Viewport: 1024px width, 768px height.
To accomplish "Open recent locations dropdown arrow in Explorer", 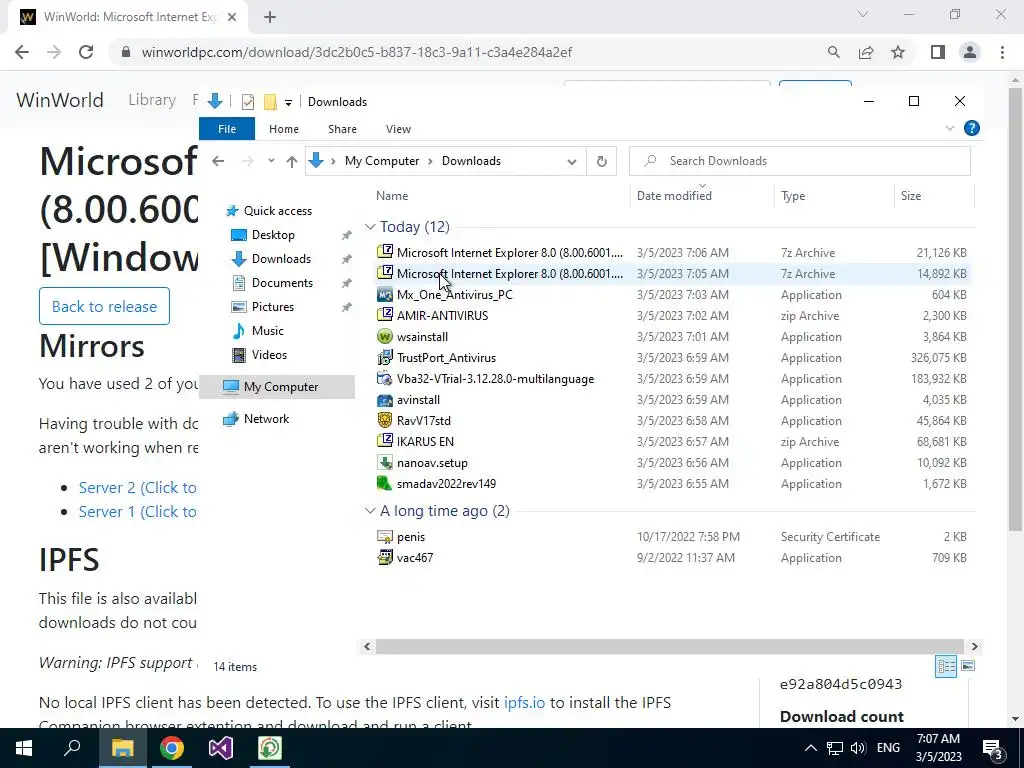I will [270, 161].
